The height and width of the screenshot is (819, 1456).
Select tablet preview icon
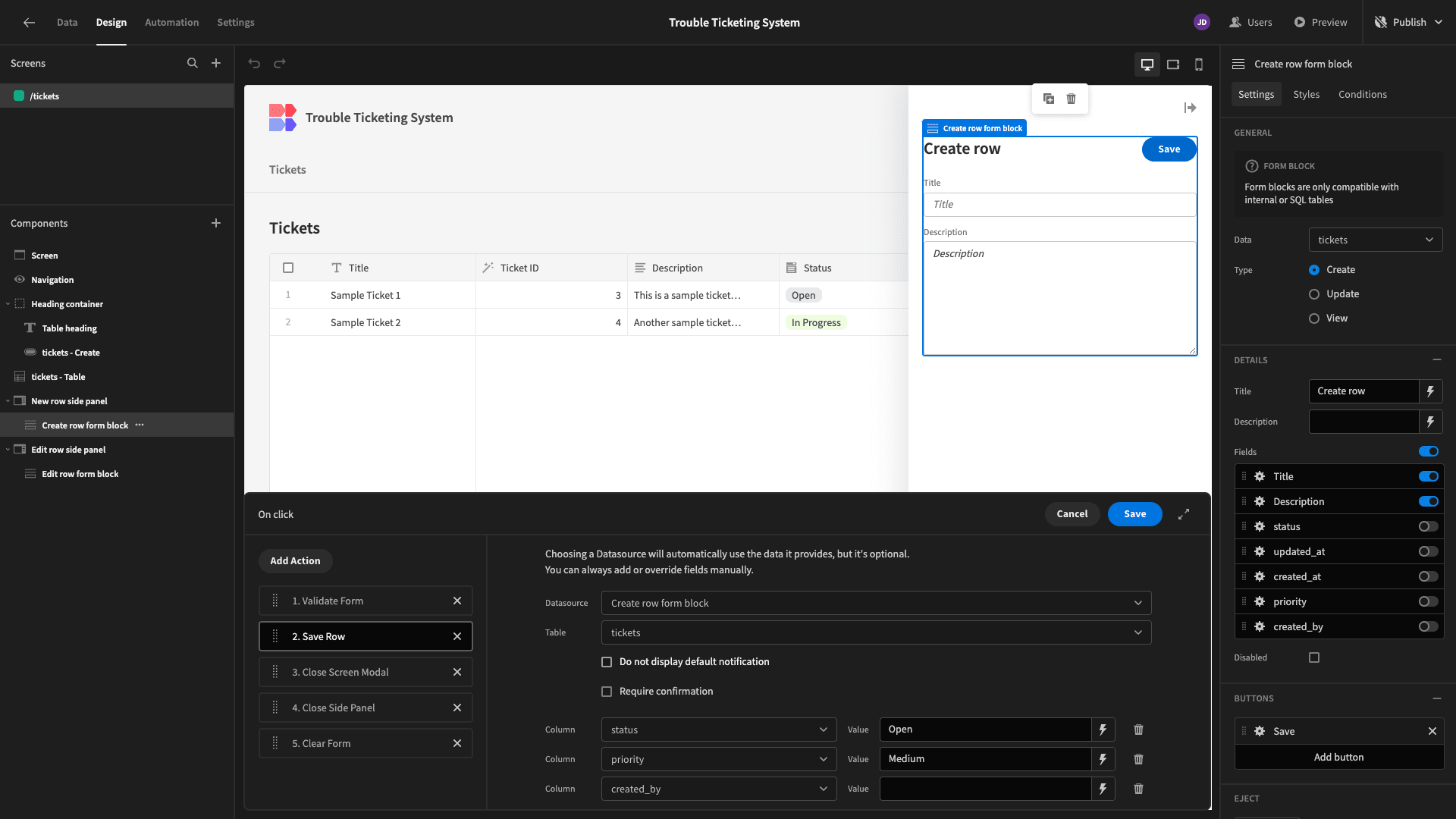[1173, 64]
